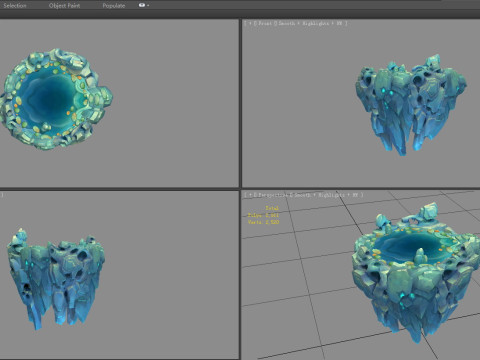The width and height of the screenshot is (480, 360).
Task: Click the Polys count statistic
Action: (x=263, y=215)
